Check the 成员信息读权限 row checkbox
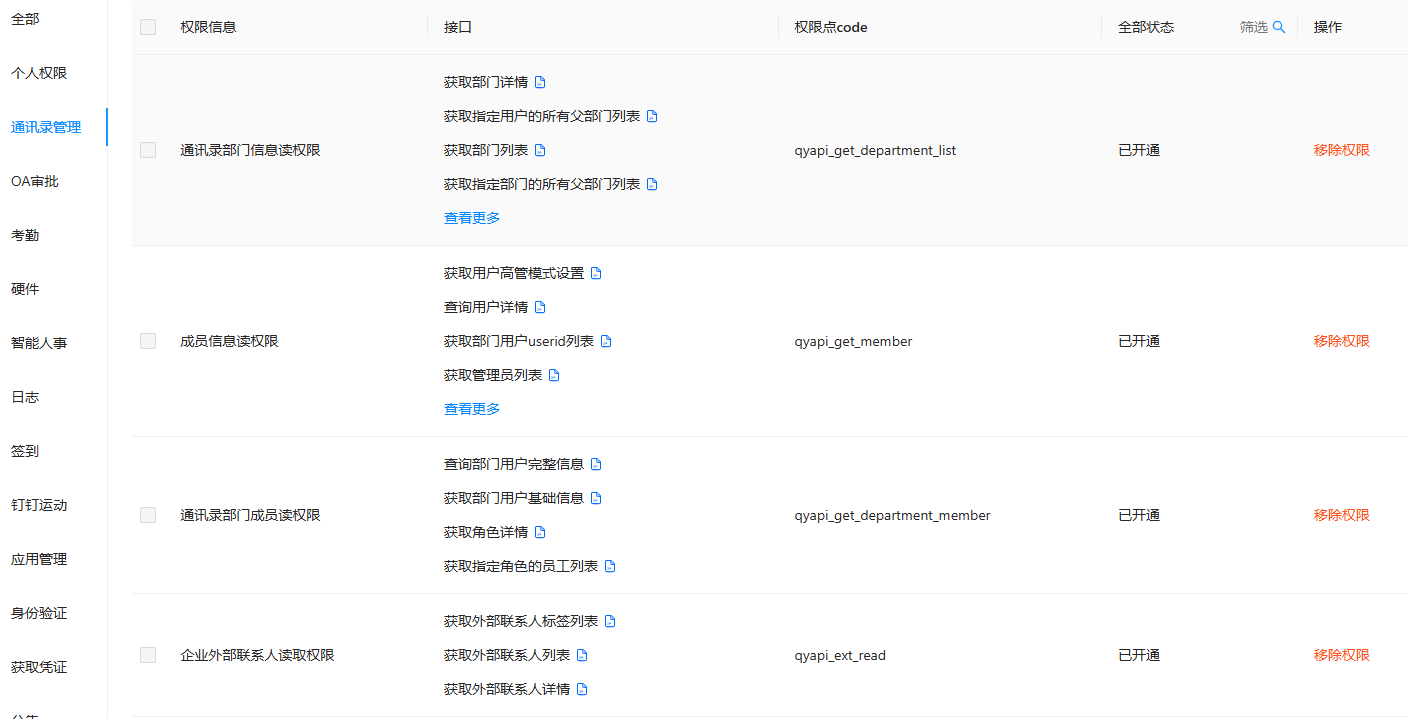The image size is (1408, 719). pyautogui.click(x=148, y=341)
